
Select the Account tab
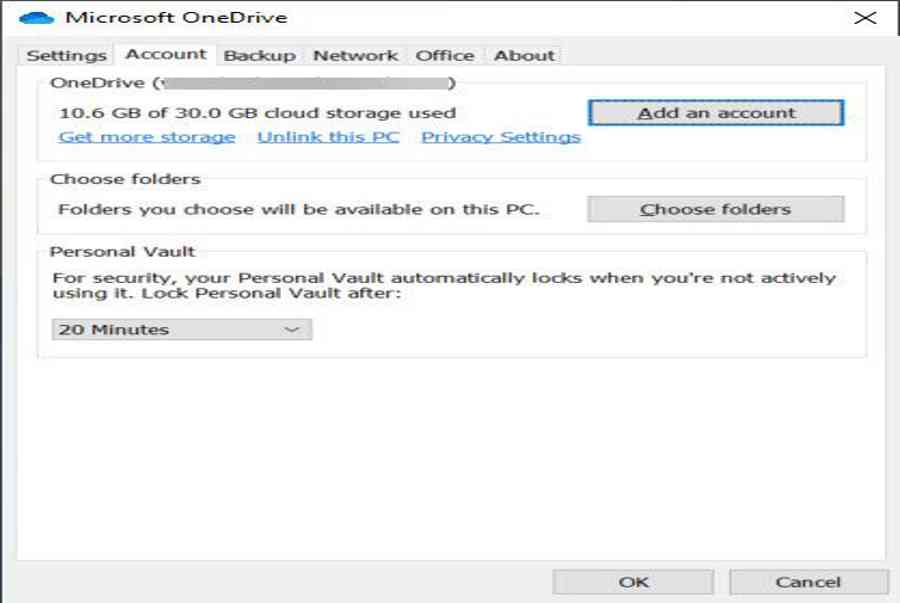pyautogui.click(x=166, y=55)
